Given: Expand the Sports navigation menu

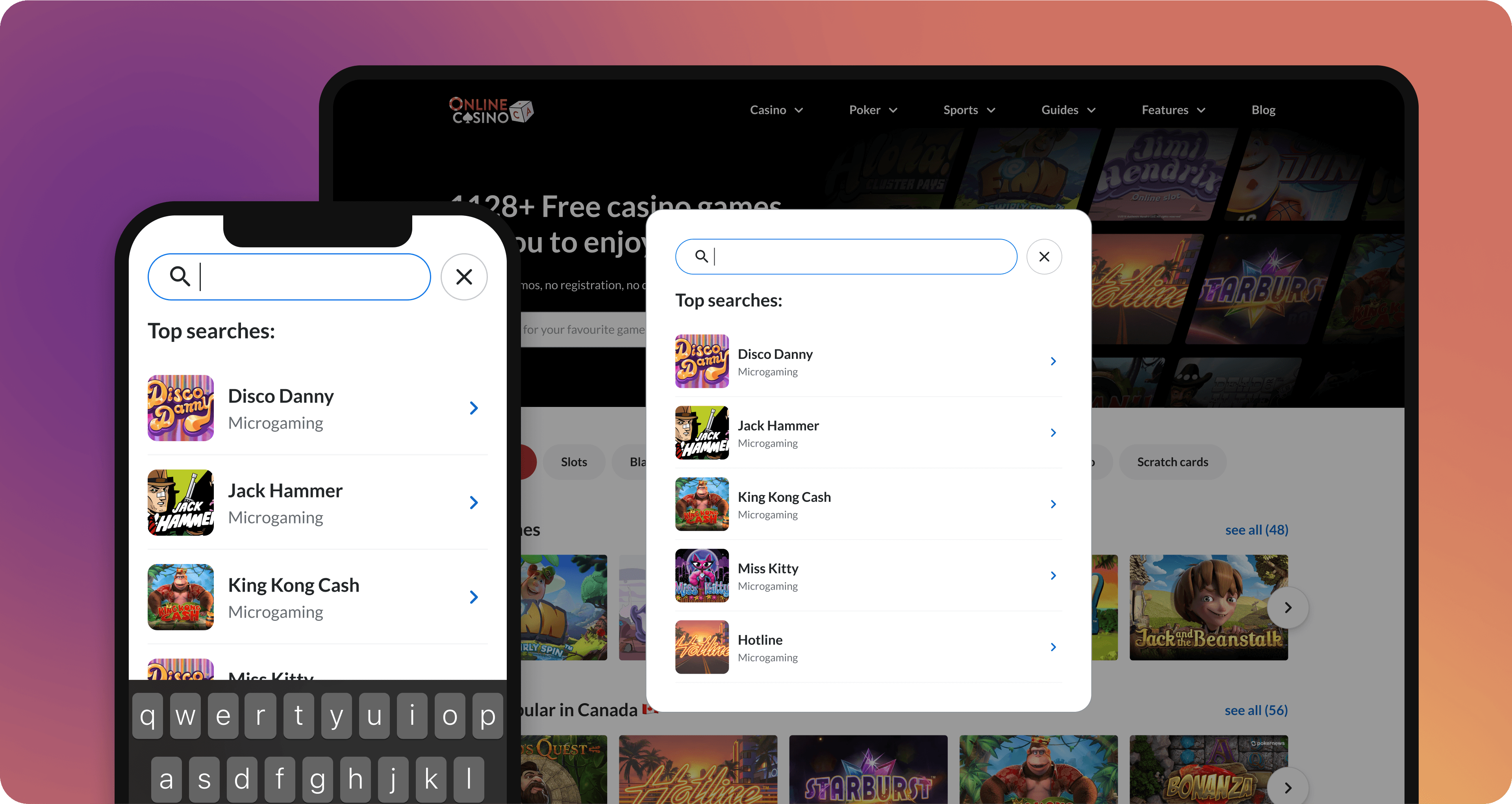Looking at the screenshot, I should click(969, 110).
